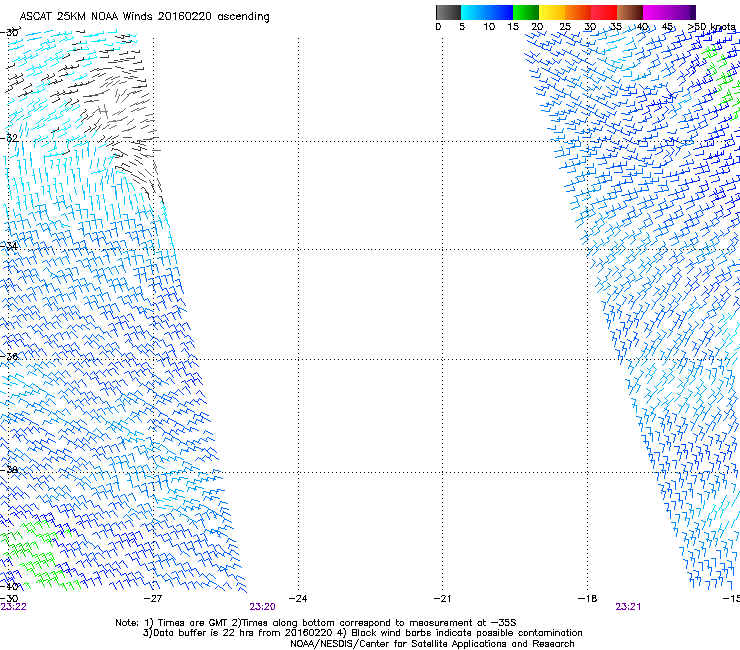Click the '0' label under the color bar
This screenshot has height=650, width=740.
click(x=438, y=27)
